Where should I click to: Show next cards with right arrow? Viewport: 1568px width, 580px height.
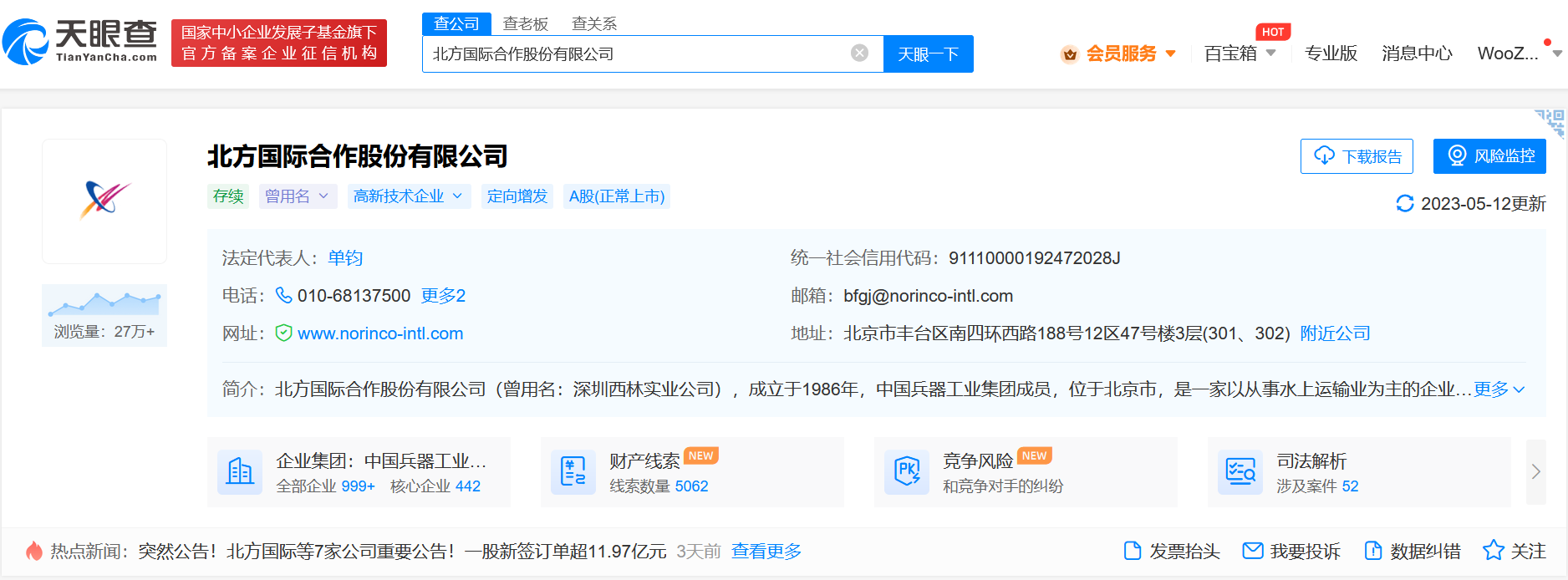tap(1536, 471)
